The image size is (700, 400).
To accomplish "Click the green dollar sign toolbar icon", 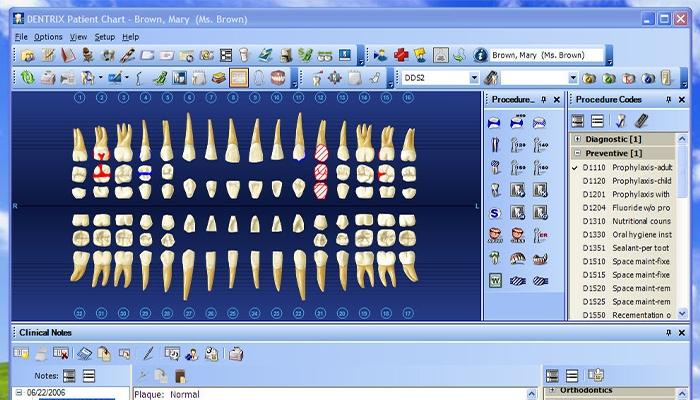I will pyautogui.click(x=305, y=55).
